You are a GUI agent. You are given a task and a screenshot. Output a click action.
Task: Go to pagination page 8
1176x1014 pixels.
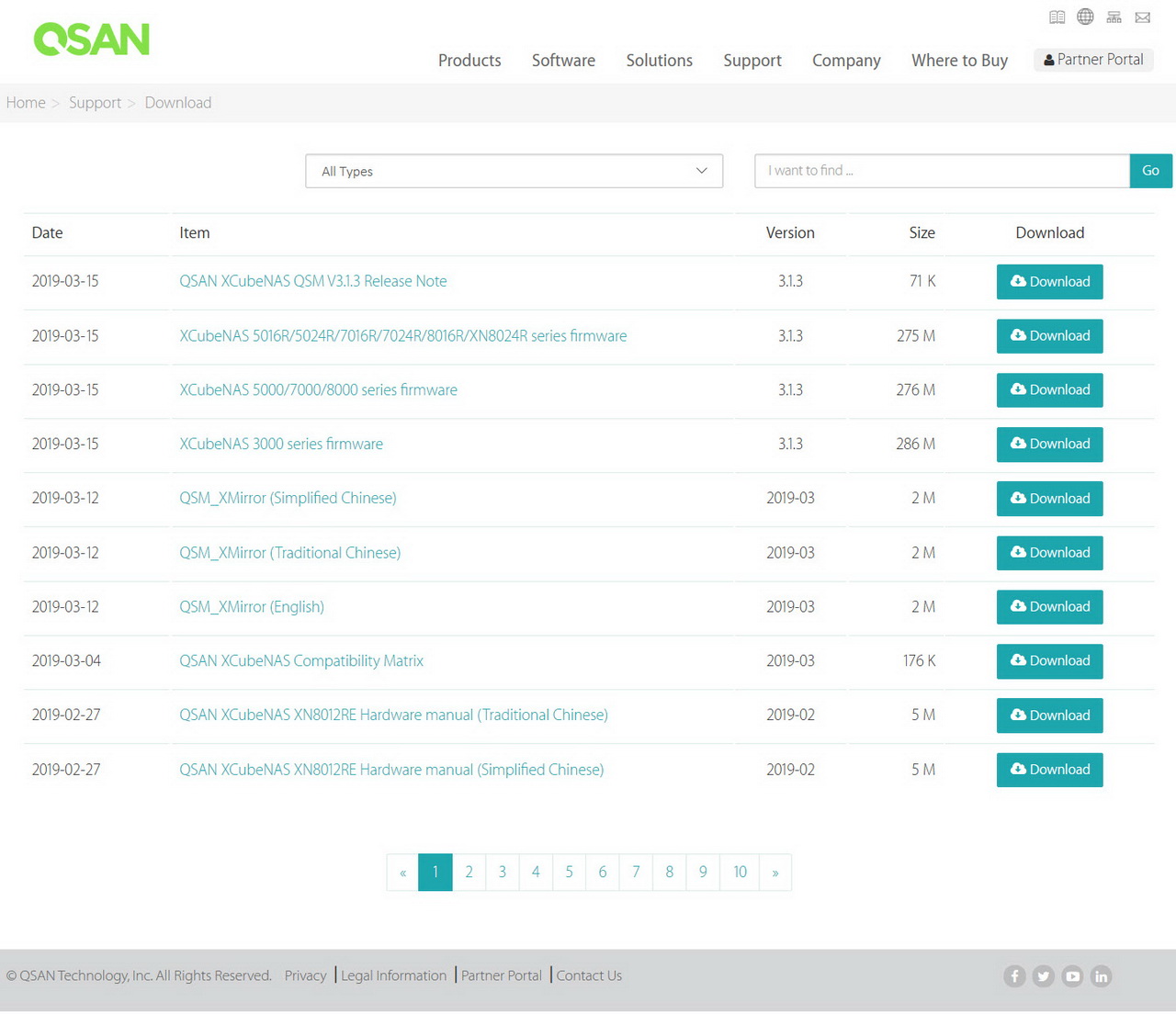tap(670, 873)
